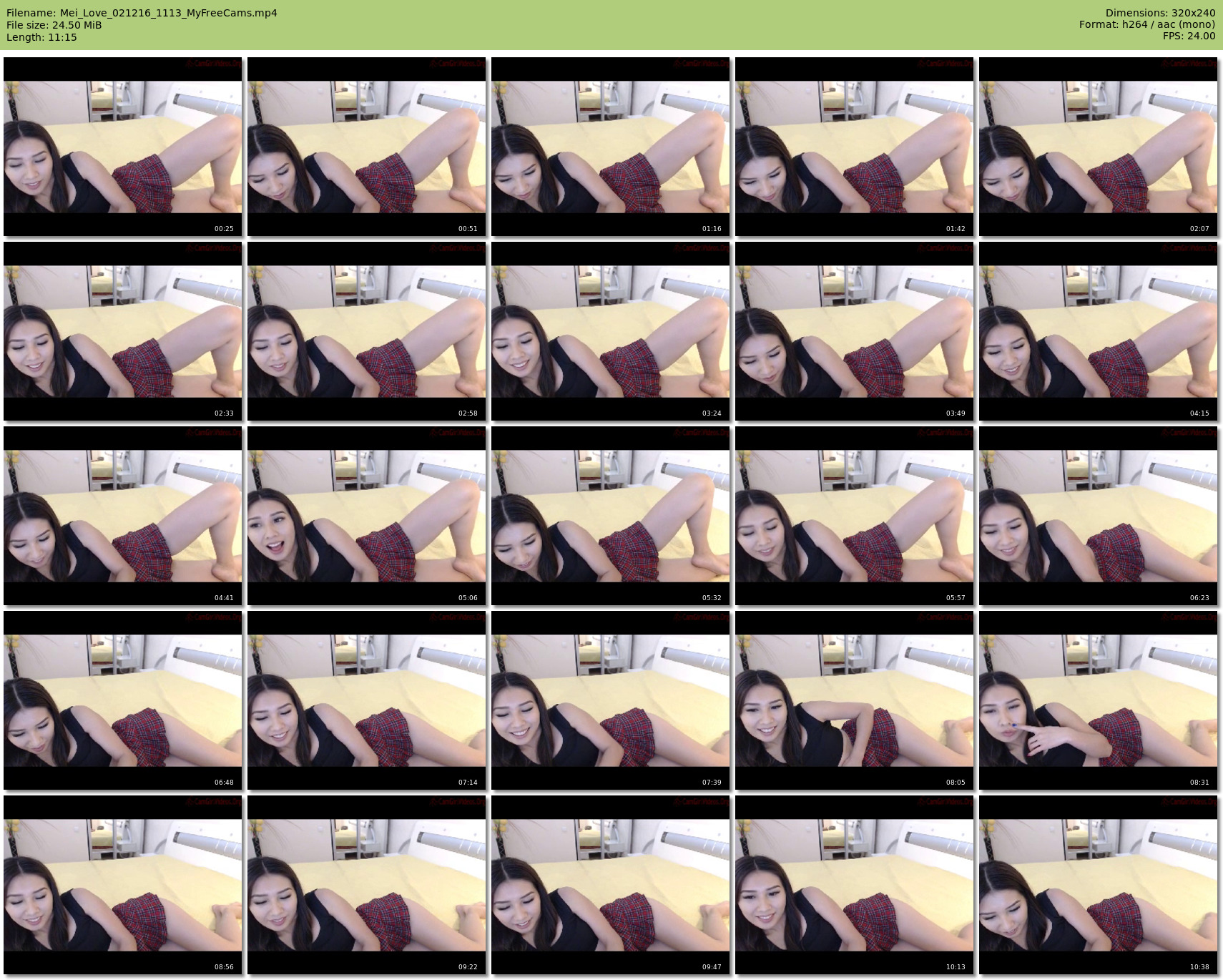Open the frame marked 02:58
1223x980 pixels.
click(x=367, y=331)
